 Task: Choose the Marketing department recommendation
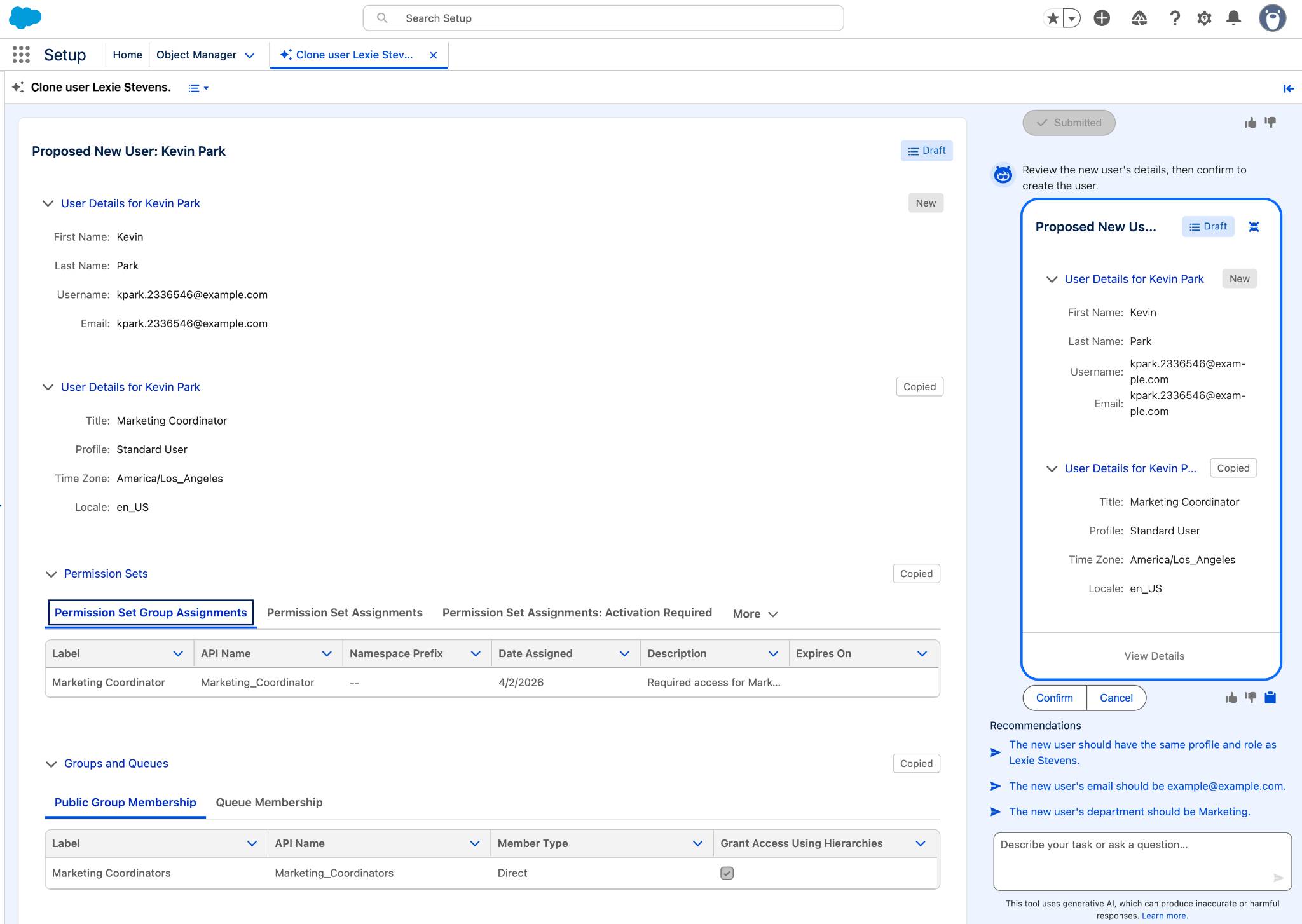tap(1130, 812)
